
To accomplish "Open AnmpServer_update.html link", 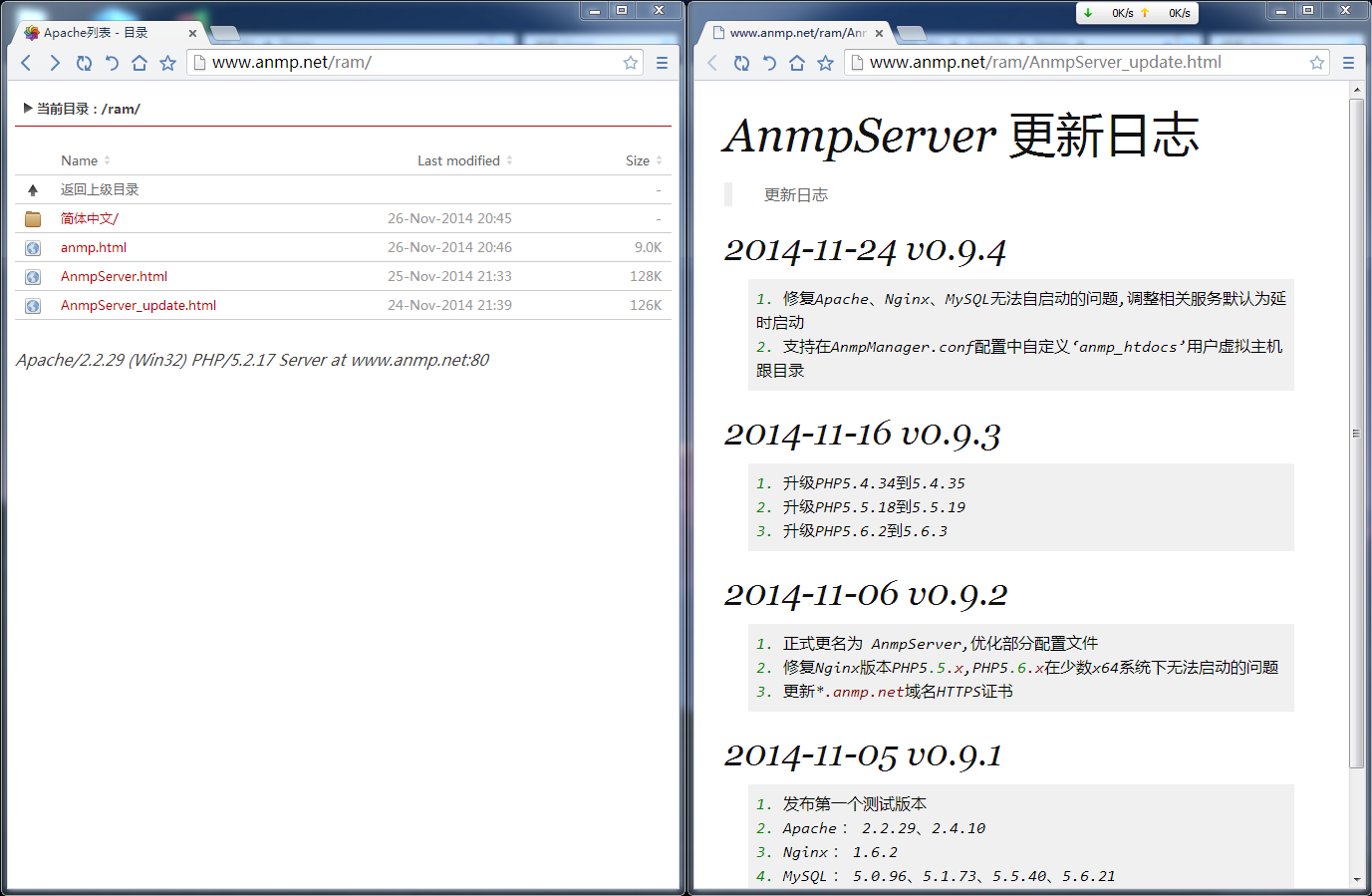I will click(138, 305).
